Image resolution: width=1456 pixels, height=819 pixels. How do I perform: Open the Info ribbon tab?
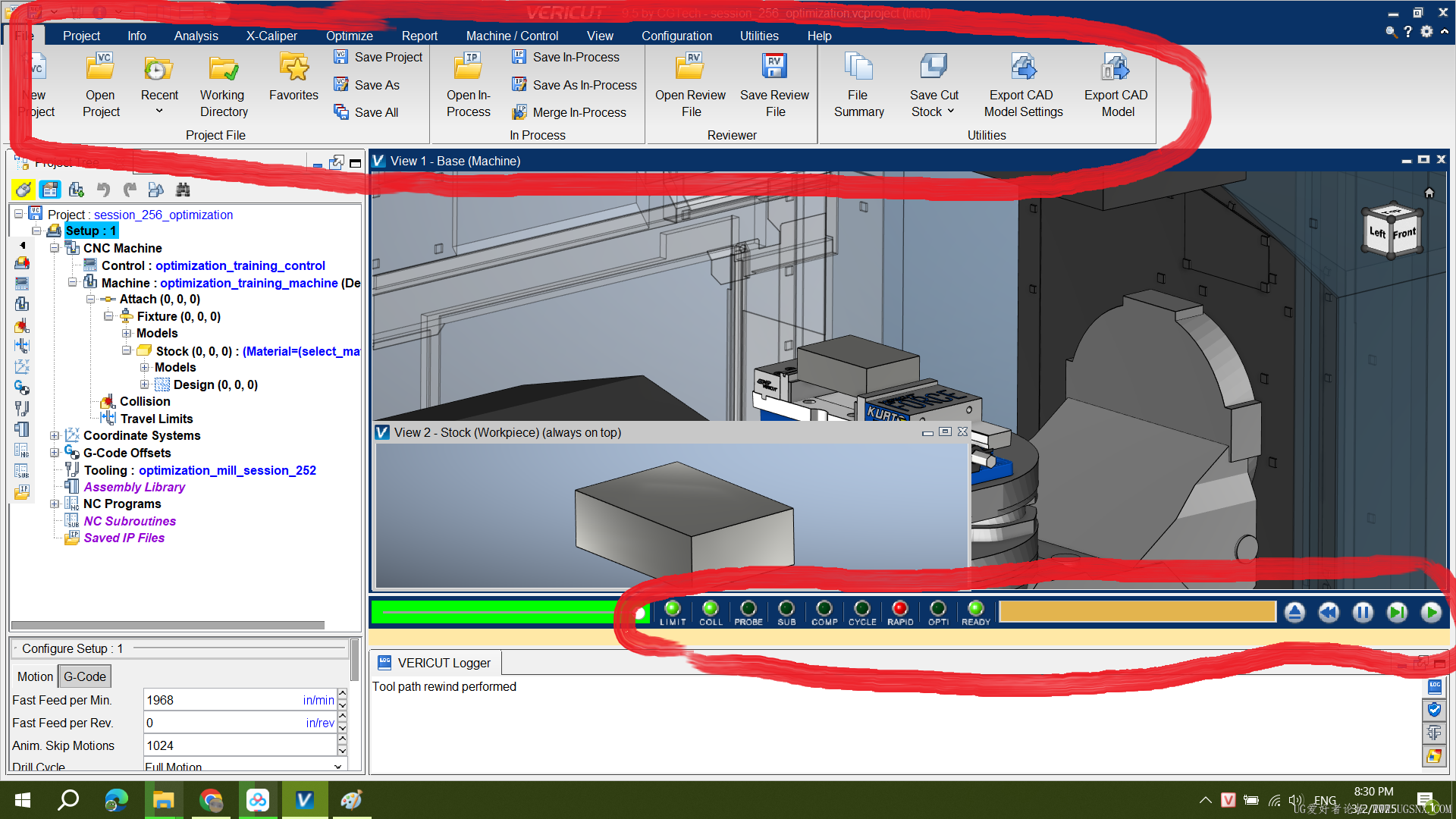pyautogui.click(x=136, y=36)
